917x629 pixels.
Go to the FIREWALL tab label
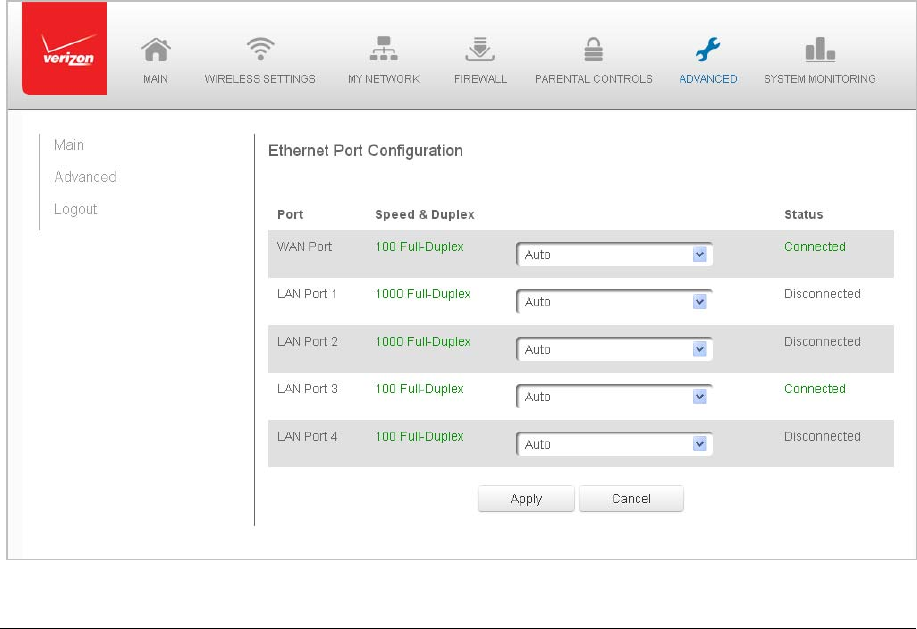point(480,79)
